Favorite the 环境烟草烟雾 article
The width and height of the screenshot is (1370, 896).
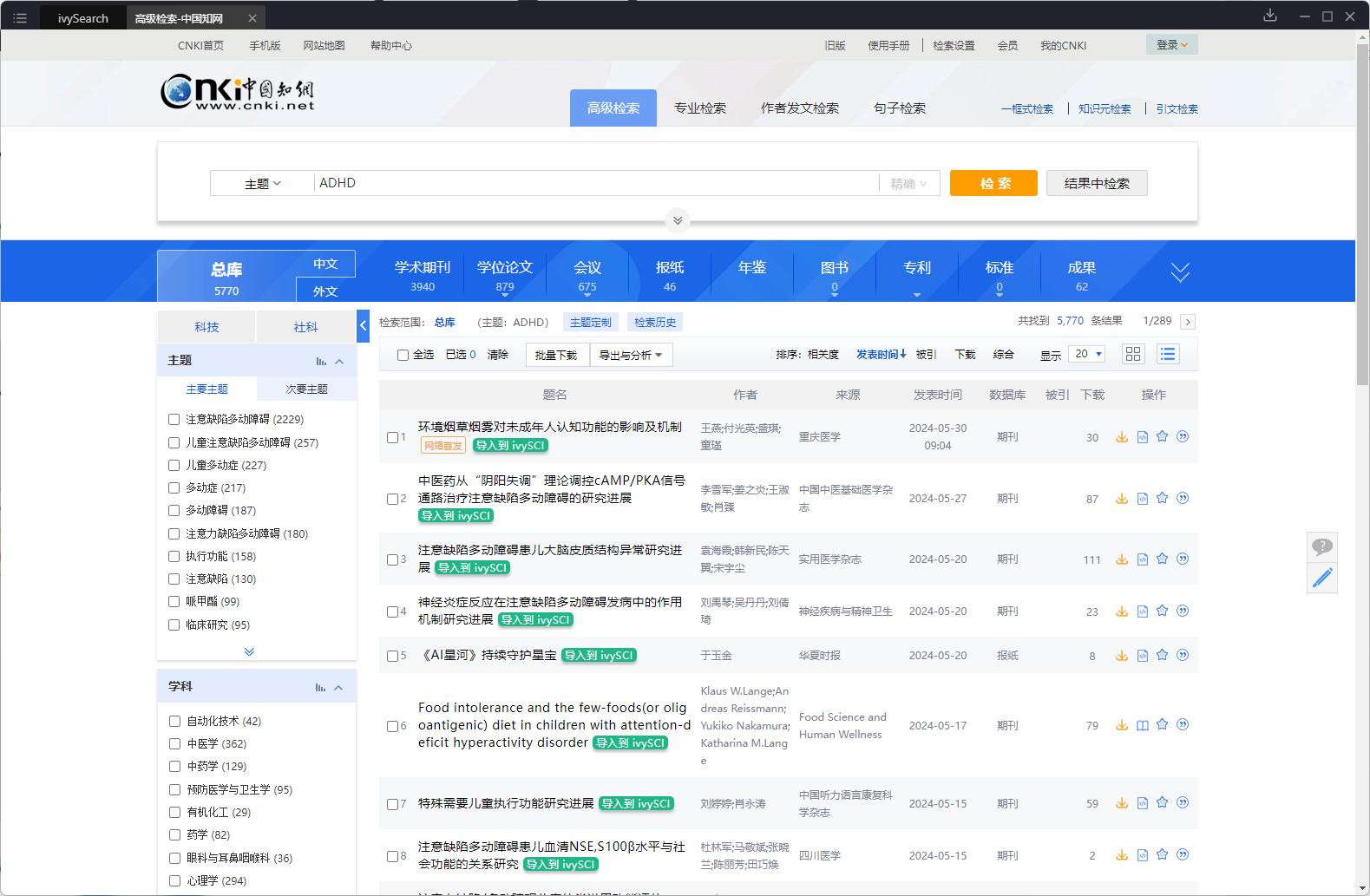tap(1163, 436)
